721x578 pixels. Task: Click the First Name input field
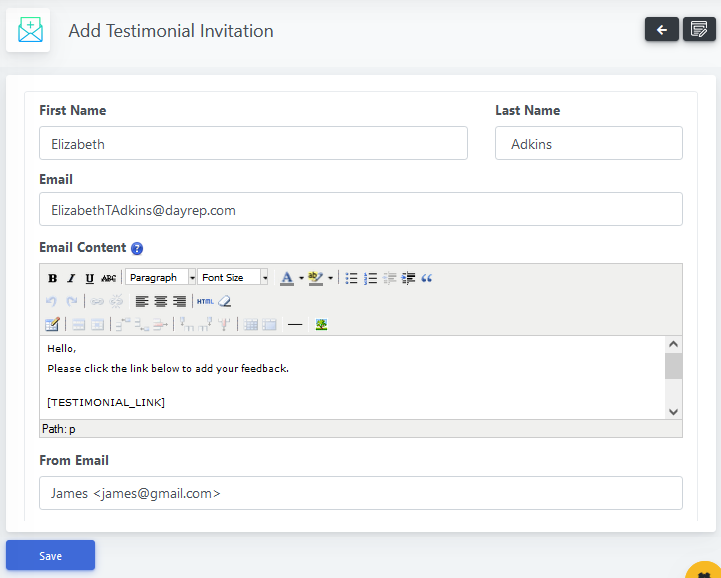(253, 144)
